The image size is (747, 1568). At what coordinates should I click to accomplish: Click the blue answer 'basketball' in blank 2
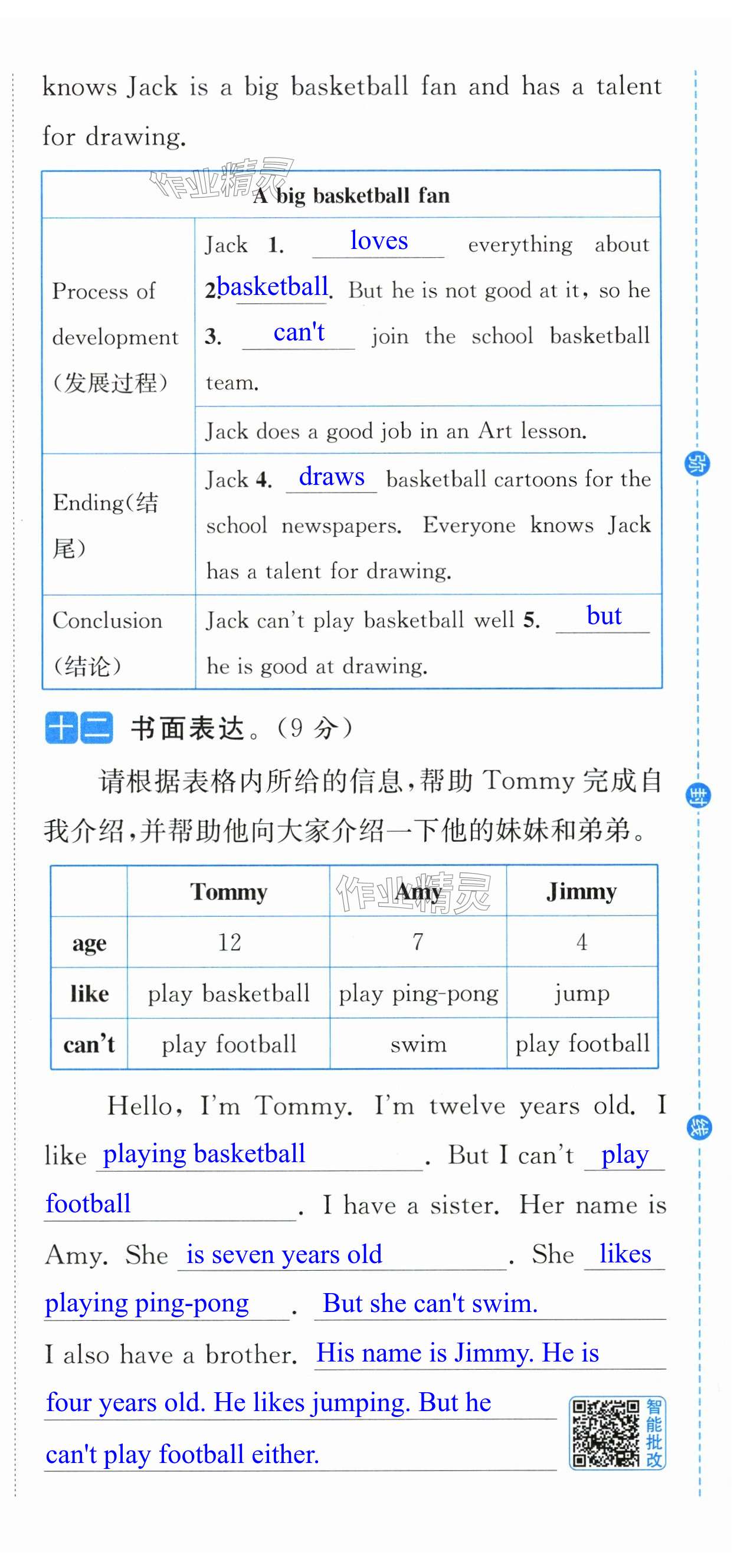(273, 287)
